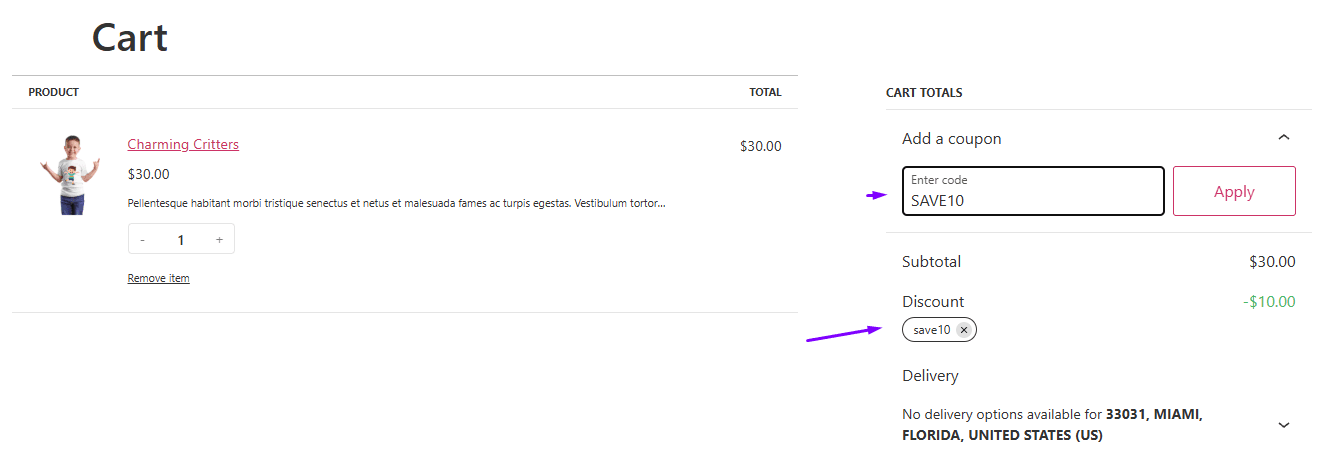Image resolution: width=1325 pixels, height=468 pixels.
Task: Remove the save10 coupon with its x icon
Action: [963, 330]
